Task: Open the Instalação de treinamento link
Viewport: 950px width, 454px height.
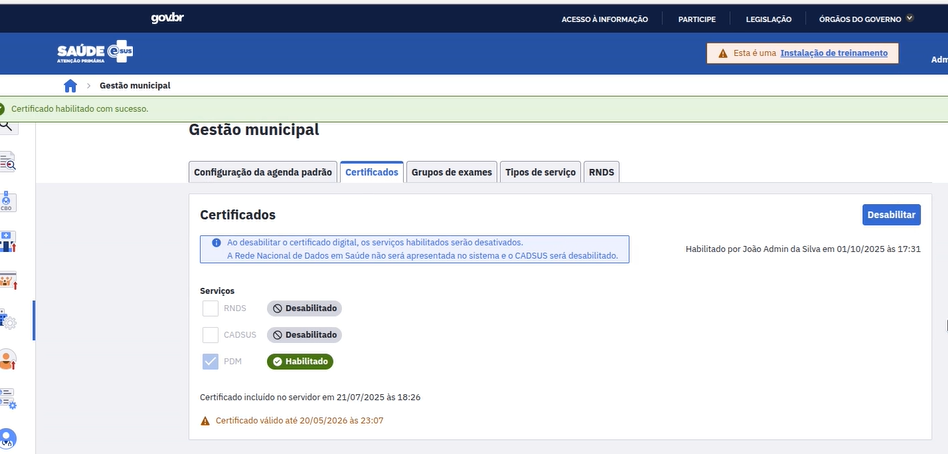Action: click(833, 53)
